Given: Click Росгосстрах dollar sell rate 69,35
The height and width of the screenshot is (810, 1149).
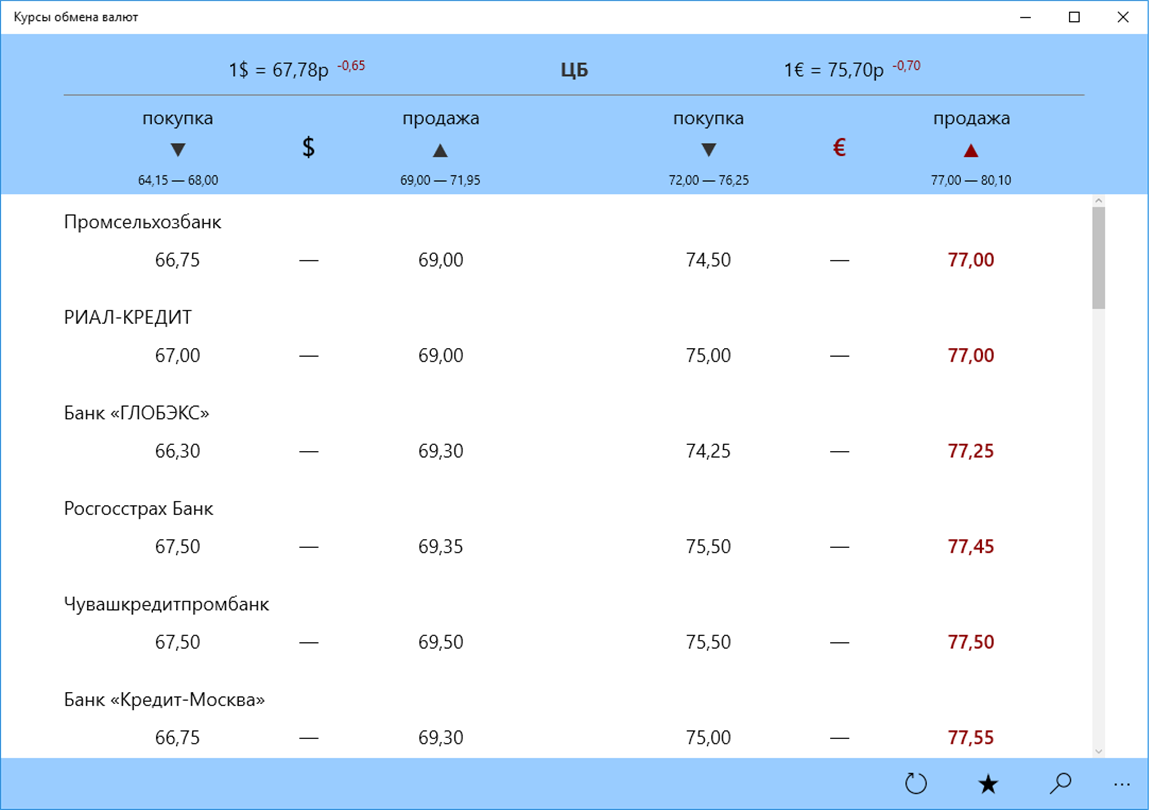Looking at the screenshot, I should point(440,547).
